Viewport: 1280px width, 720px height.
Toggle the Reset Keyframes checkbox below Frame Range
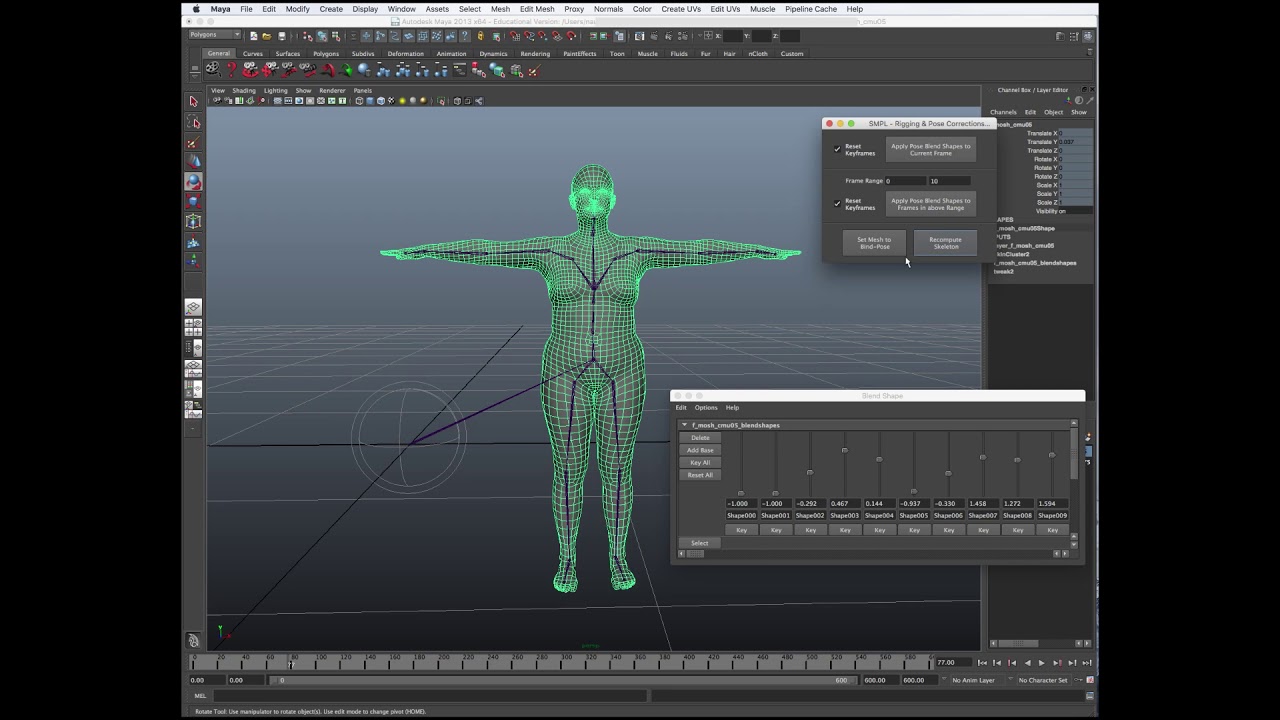coord(838,203)
